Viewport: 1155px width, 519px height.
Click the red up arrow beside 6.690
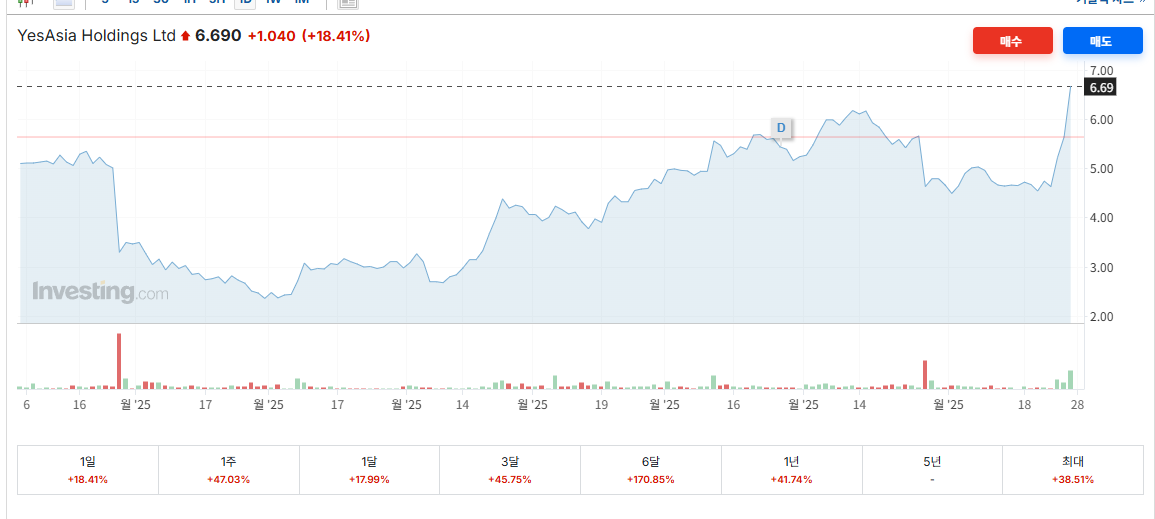(186, 36)
